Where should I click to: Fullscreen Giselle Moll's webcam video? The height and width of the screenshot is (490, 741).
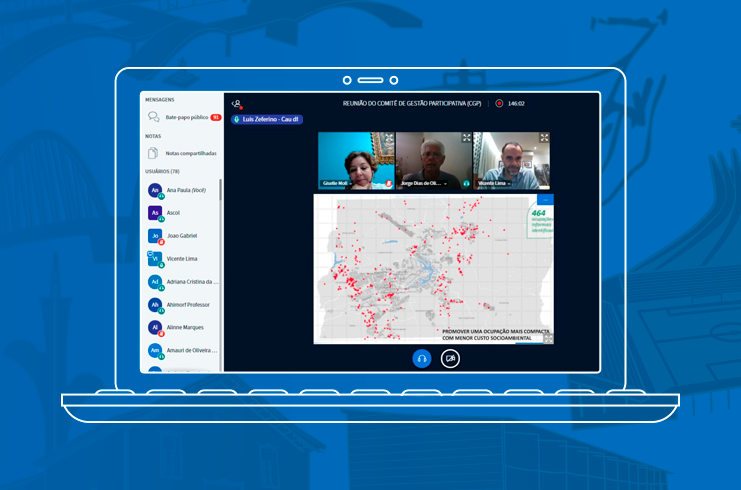(388, 138)
